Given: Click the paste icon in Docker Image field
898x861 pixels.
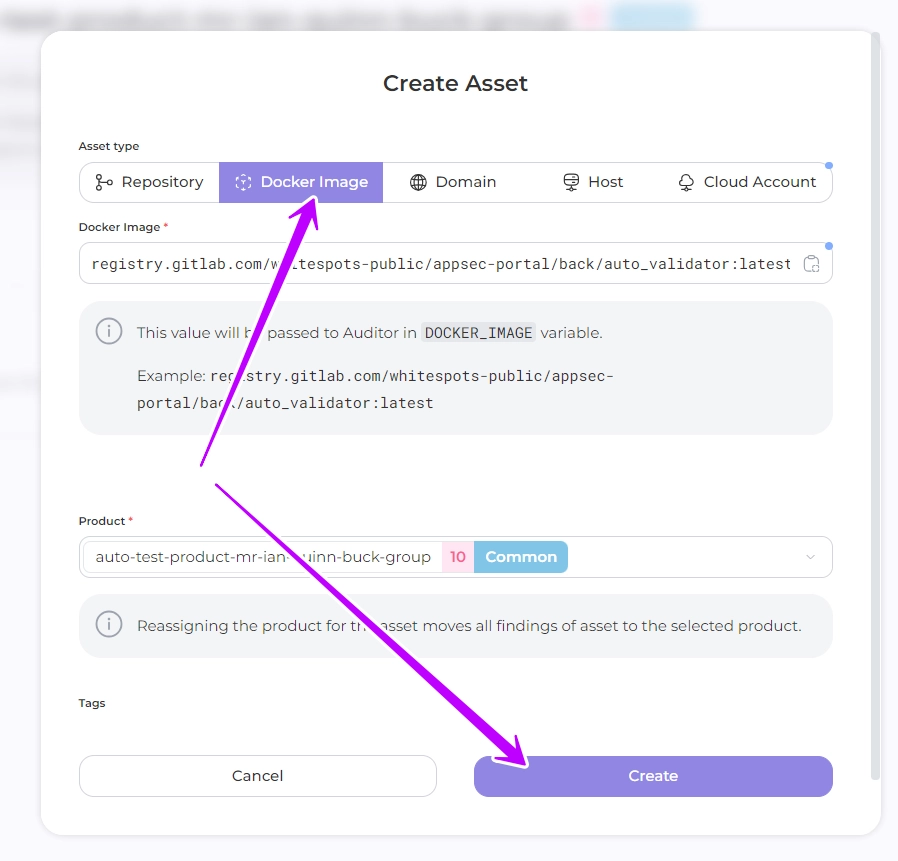Looking at the screenshot, I should [812, 264].
